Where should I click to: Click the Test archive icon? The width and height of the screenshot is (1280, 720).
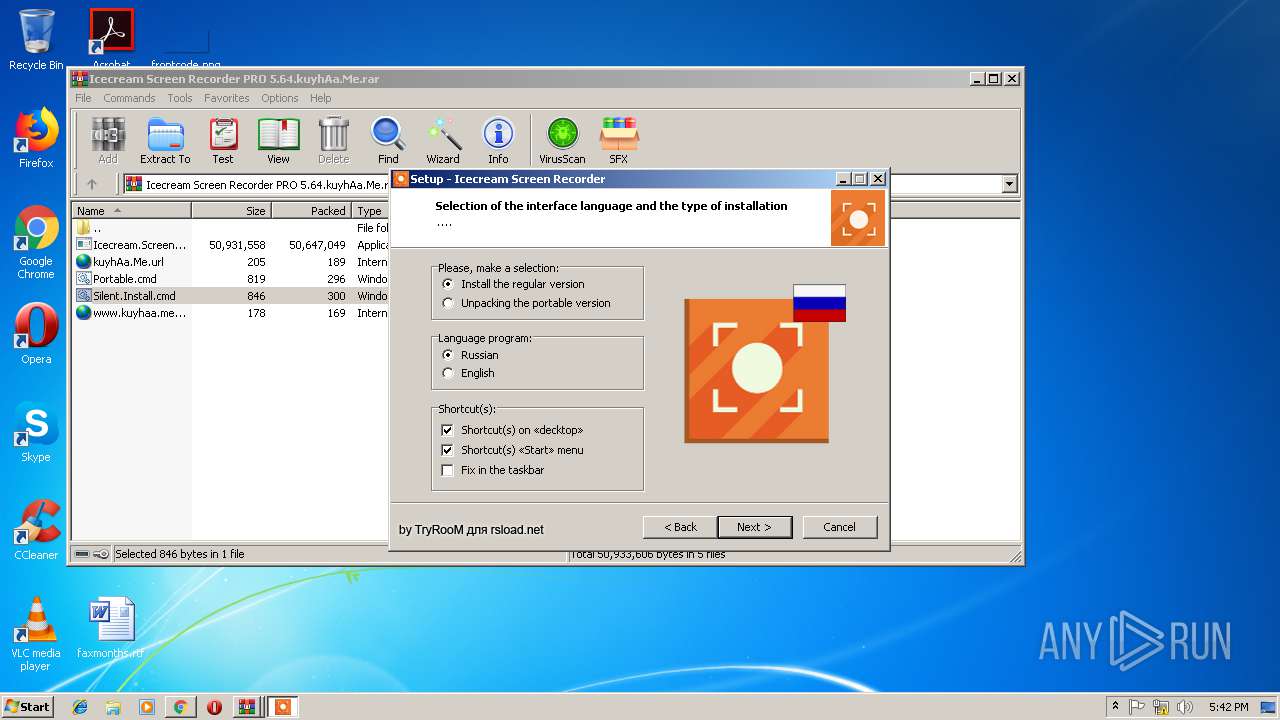[x=223, y=140]
